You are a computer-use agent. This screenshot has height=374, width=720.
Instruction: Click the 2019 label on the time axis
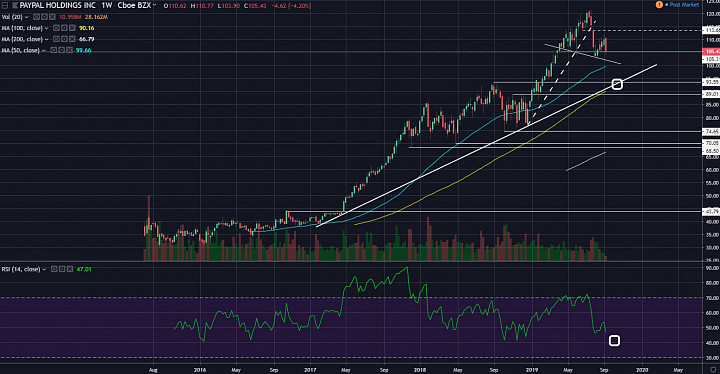pyautogui.click(x=531, y=369)
